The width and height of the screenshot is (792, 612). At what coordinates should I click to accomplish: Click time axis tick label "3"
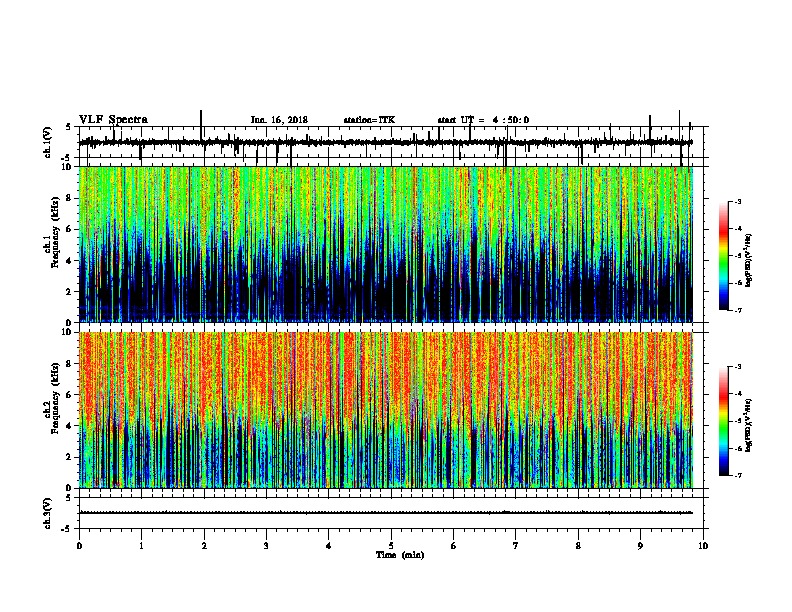click(266, 546)
